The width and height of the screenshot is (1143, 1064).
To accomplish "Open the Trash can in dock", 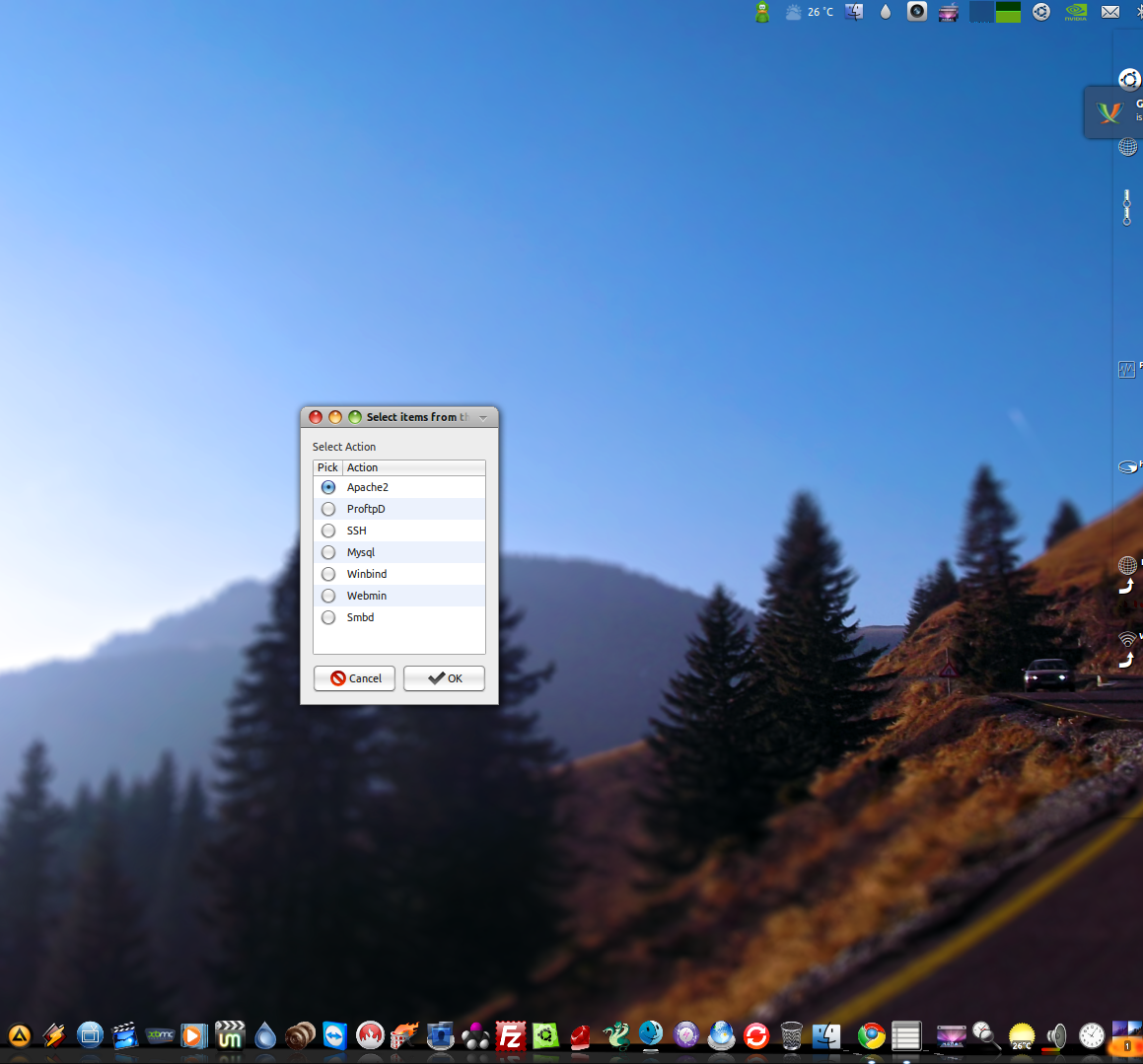I will (792, 1035).
